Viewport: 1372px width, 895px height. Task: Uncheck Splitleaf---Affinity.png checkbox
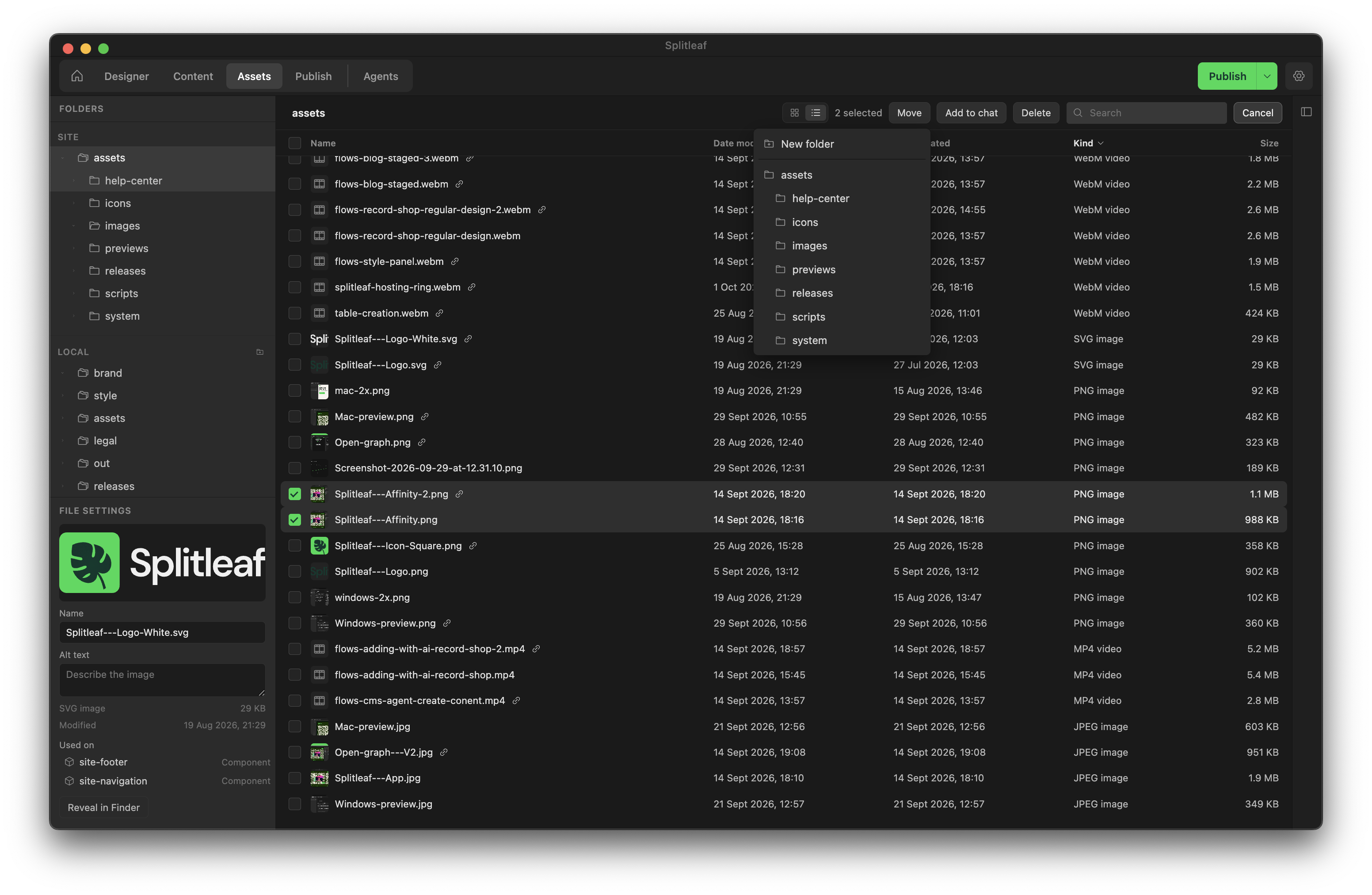[294, 520]
